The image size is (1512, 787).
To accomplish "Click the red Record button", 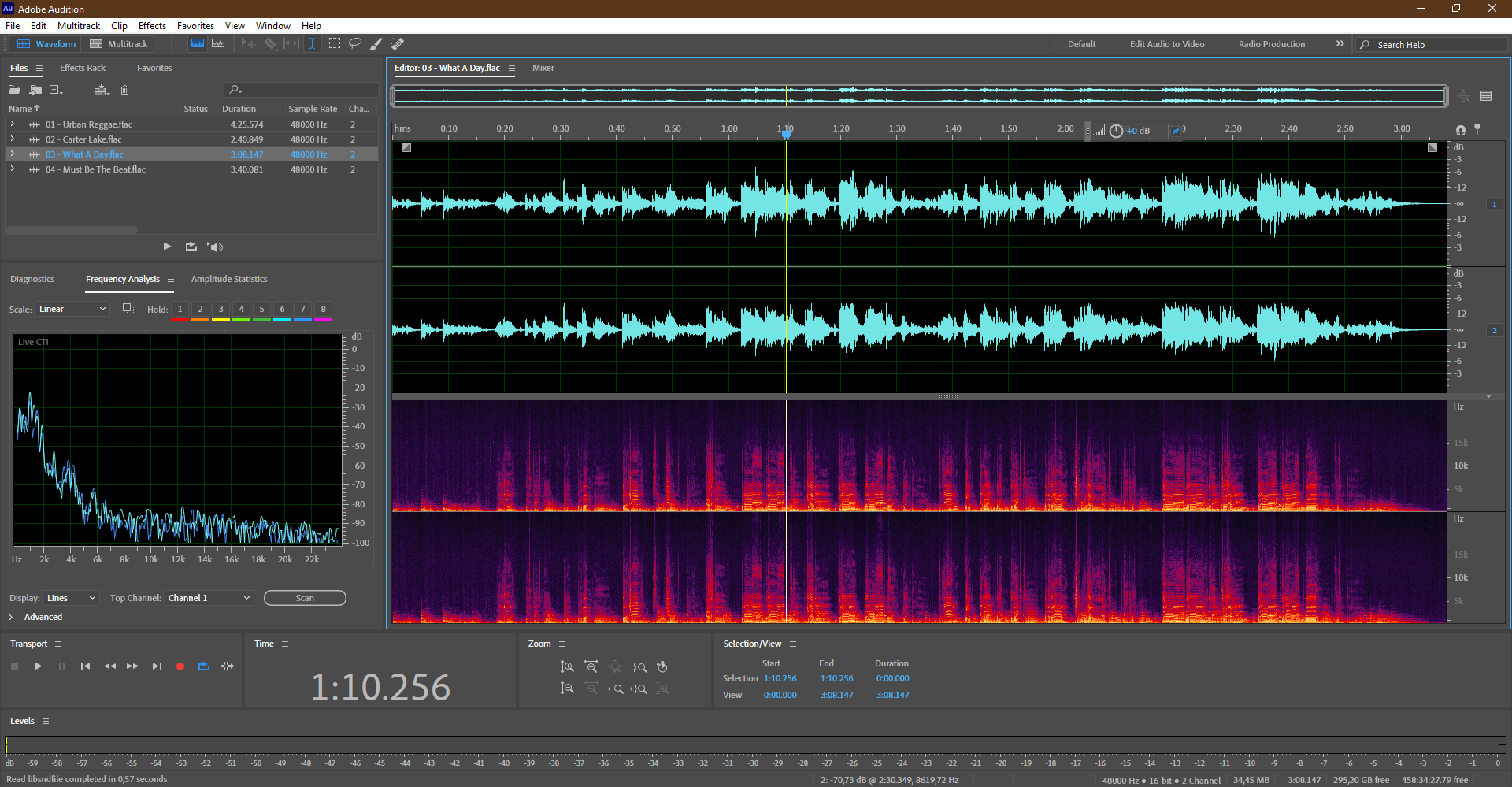I will pos(180,666).
